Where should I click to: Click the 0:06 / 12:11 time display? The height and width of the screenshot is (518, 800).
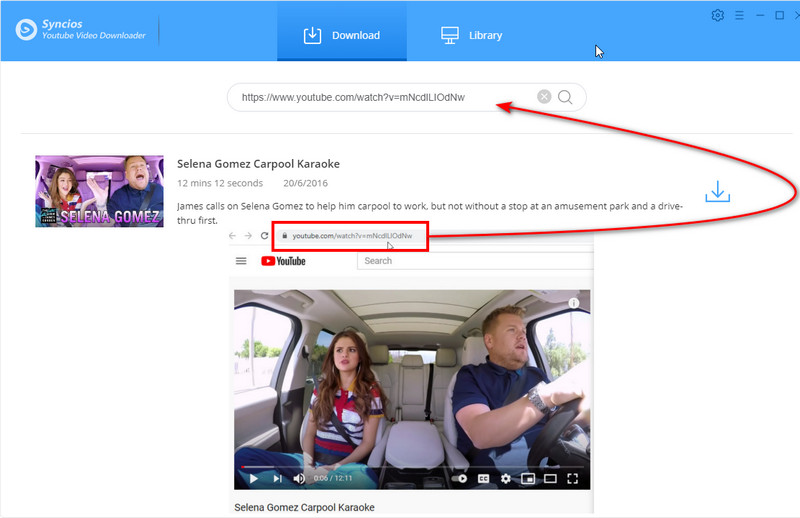[x=333, y=478]
